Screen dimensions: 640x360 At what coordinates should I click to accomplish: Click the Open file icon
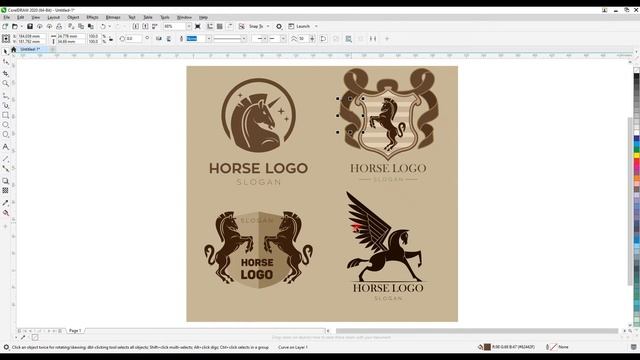tap(14, 26)
